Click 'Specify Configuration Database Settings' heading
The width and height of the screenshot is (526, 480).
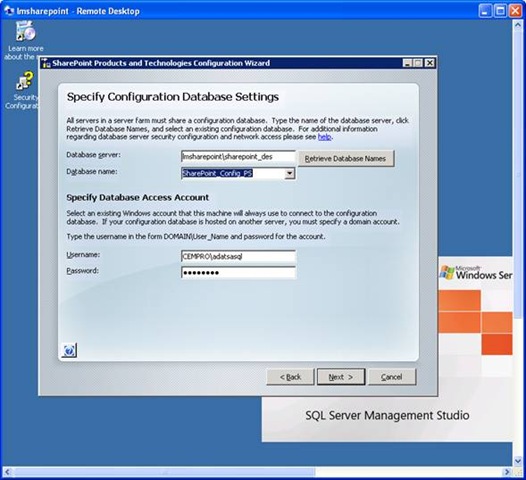(173, 97)
